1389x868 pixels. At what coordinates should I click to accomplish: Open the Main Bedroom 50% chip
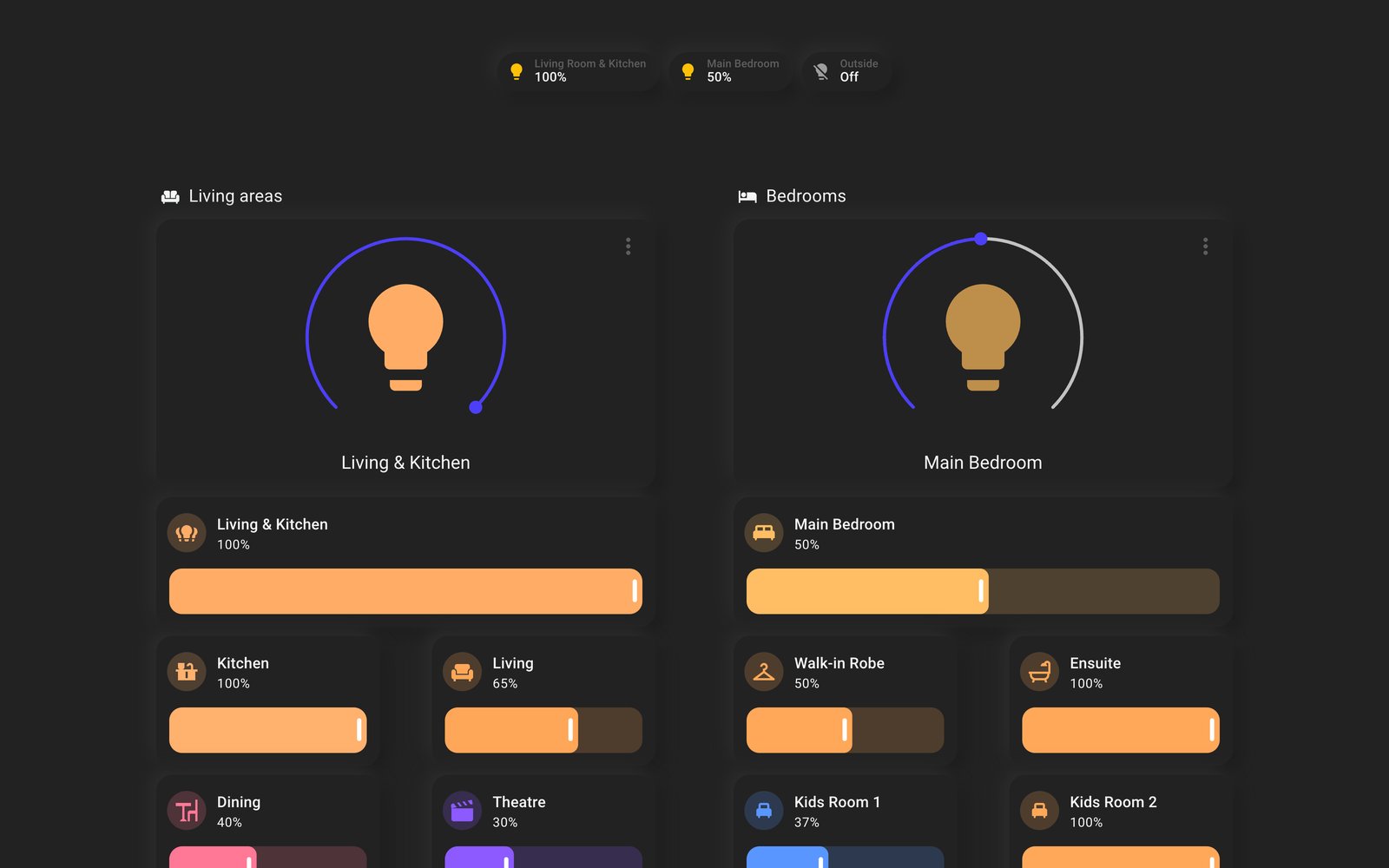[730, 71]
